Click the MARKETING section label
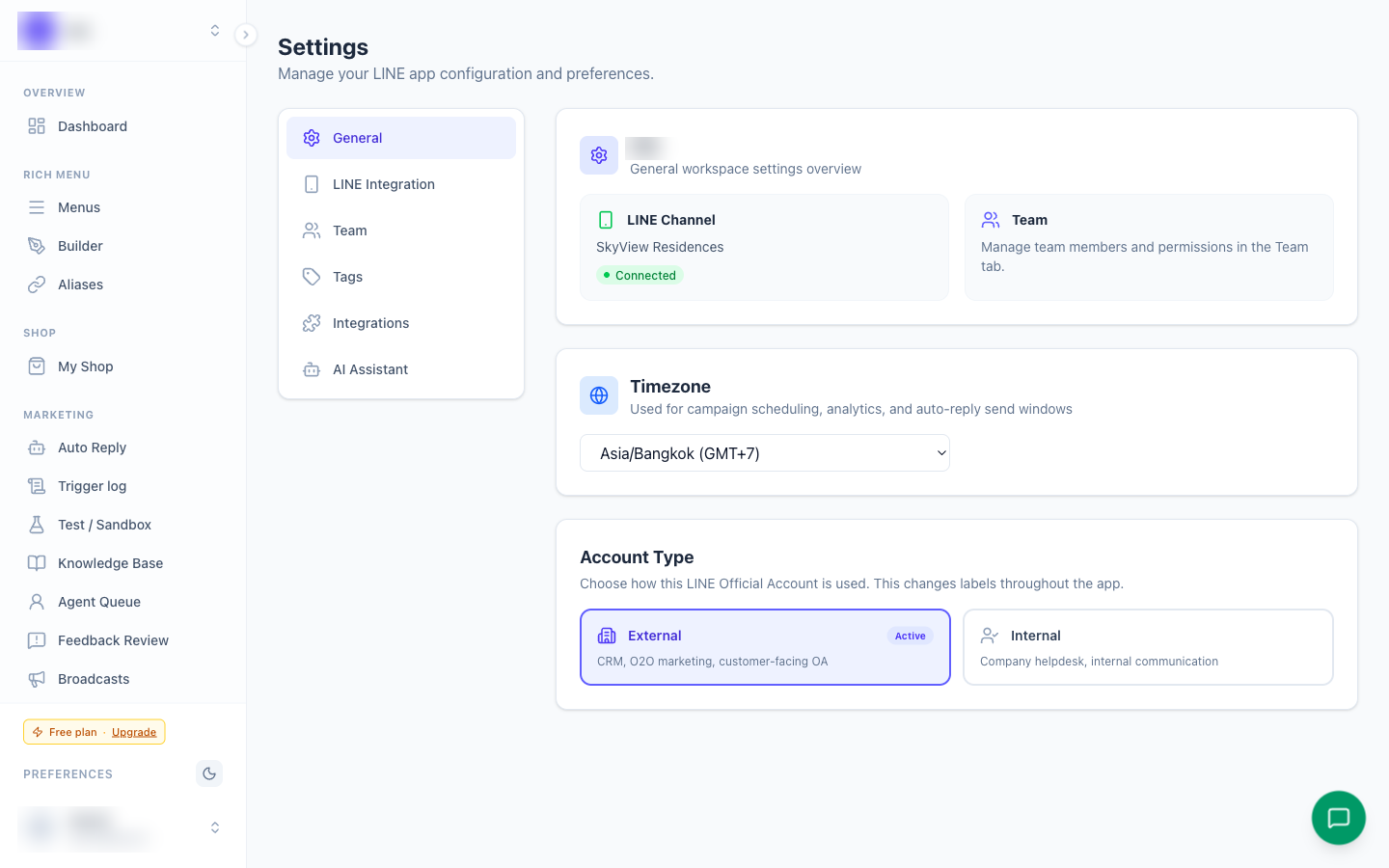The image size is (1389, 868). point(58,415)
